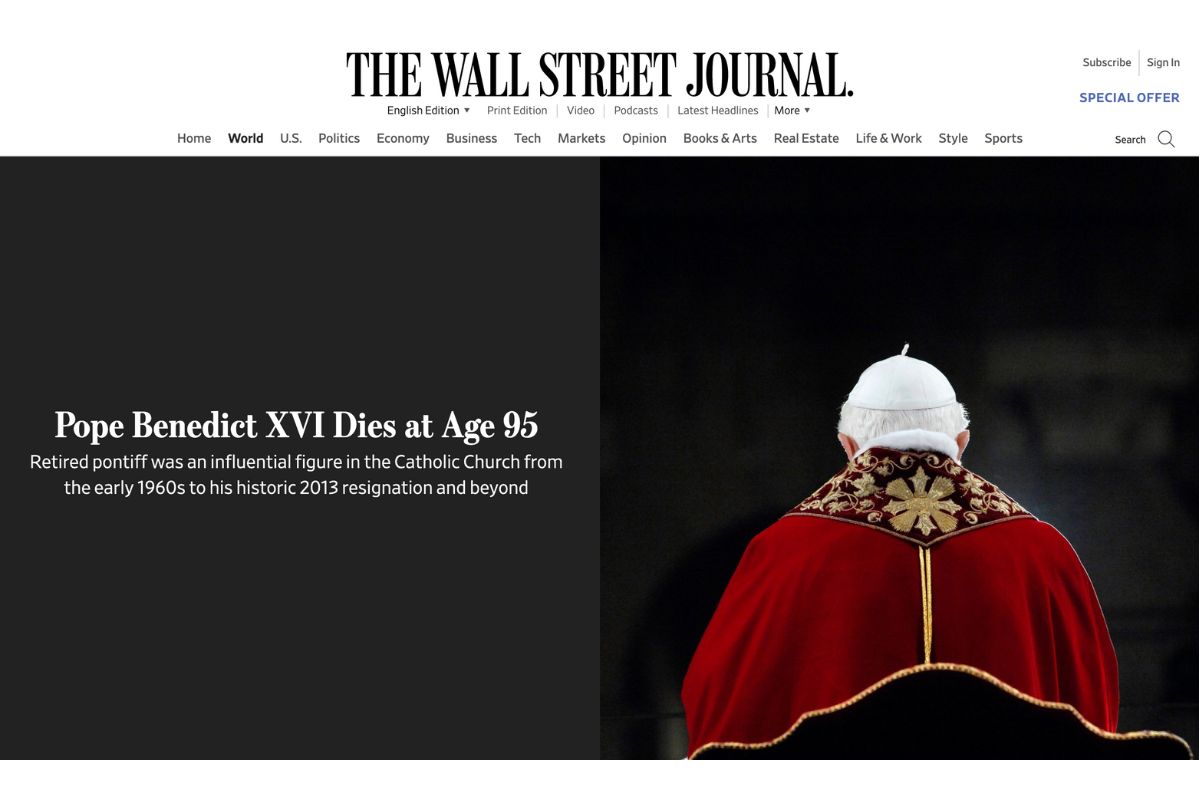The image size is (1200, 800).
Task: Open The Wall Street Journal logo homepage
Action: click(600, 75)
